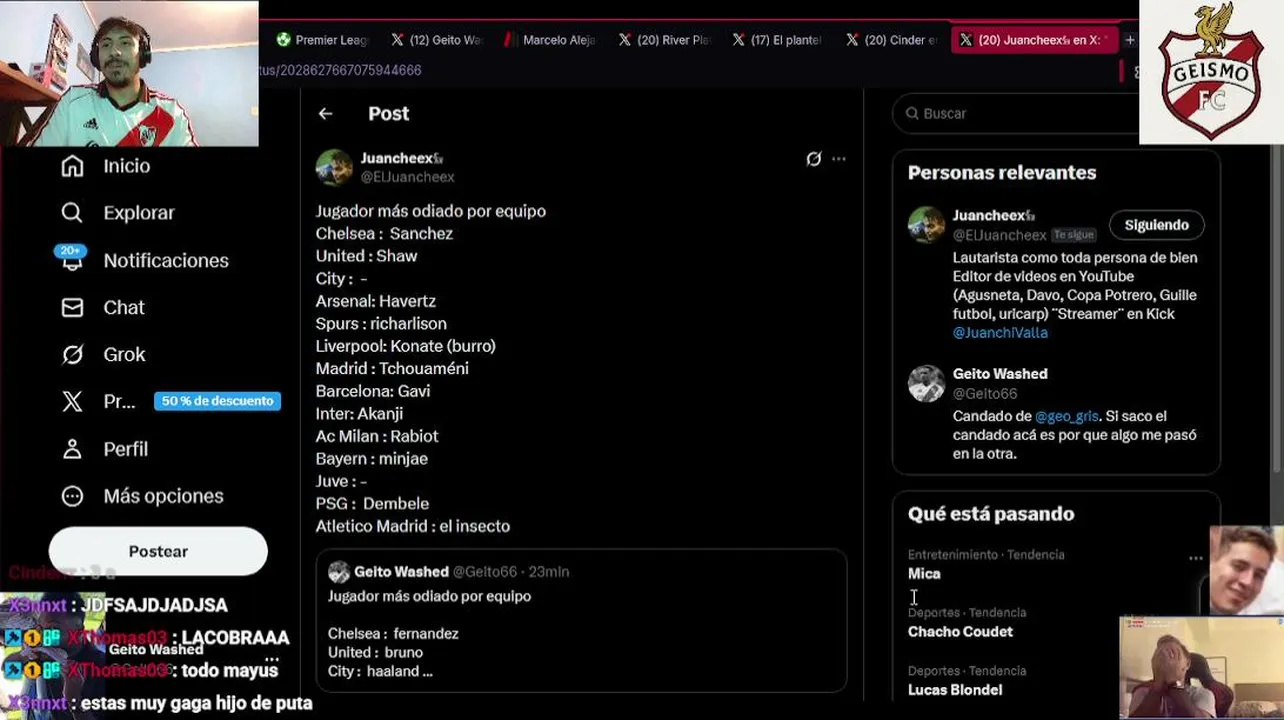The height and width of the screenshot is (720, 1284).
Task: Click the Siguiendo button for Juancheex
Action: click(1156, 225)
